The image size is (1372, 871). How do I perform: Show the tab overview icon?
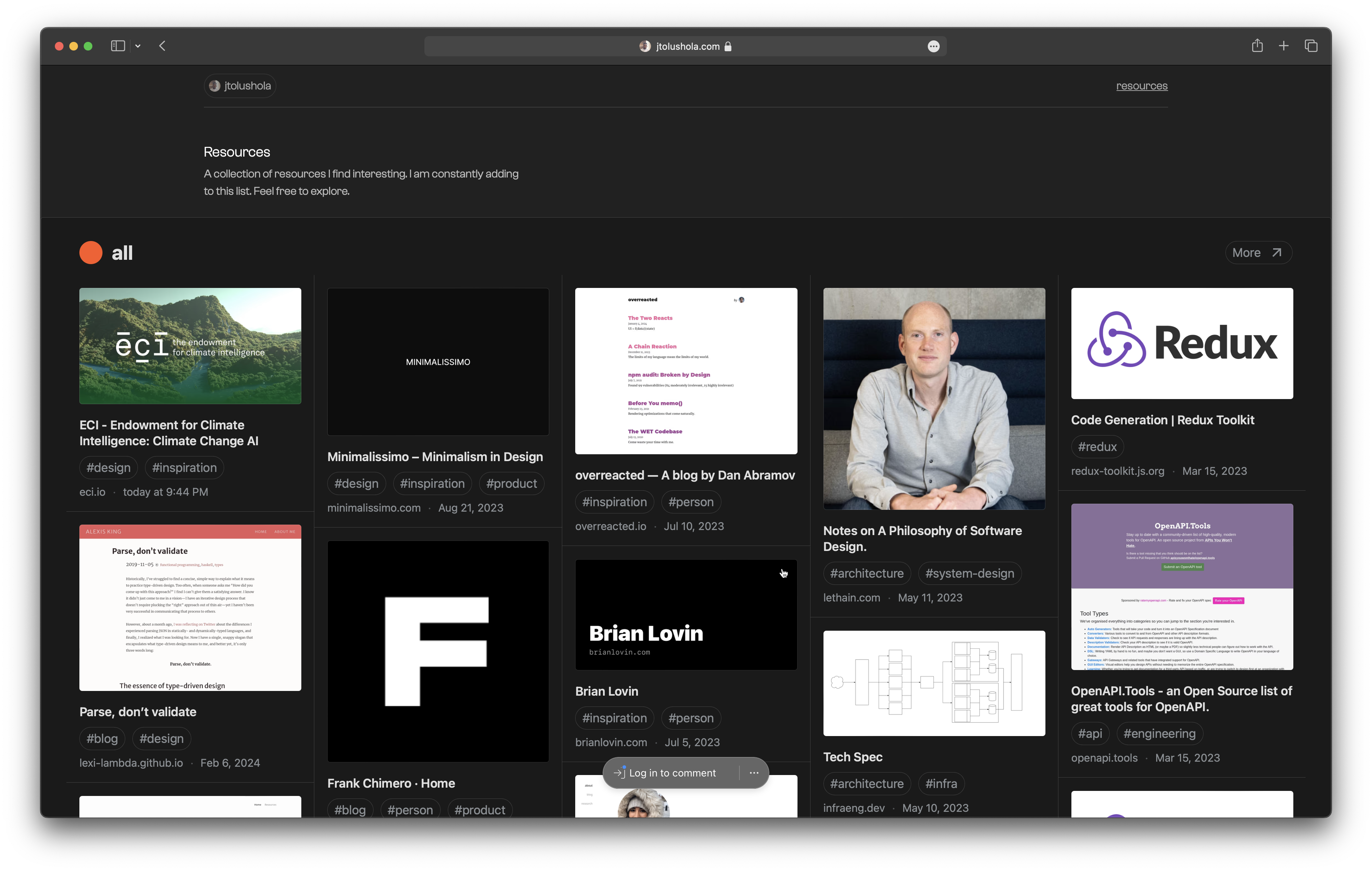(1311, 46)
